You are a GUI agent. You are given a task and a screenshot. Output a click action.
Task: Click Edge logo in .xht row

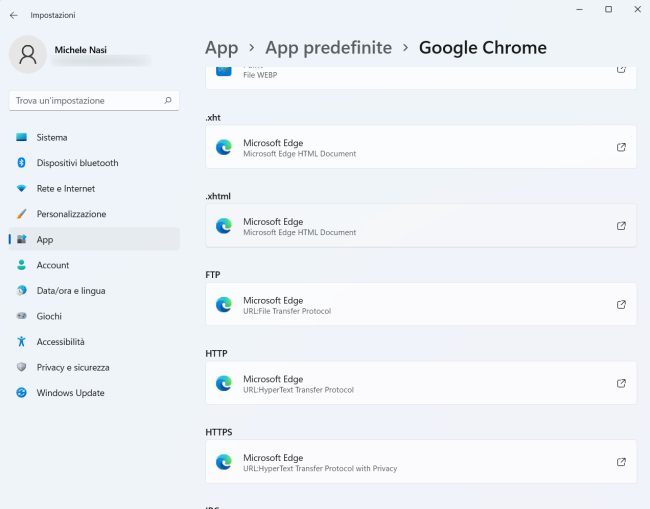coord(224,147)
